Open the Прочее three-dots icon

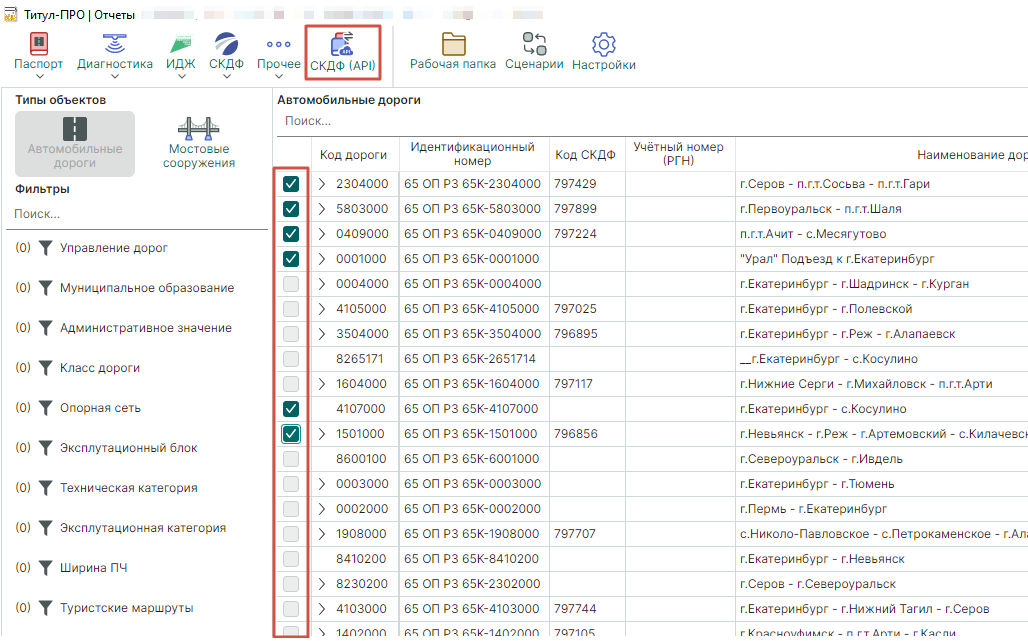click(x=279, y=45)
